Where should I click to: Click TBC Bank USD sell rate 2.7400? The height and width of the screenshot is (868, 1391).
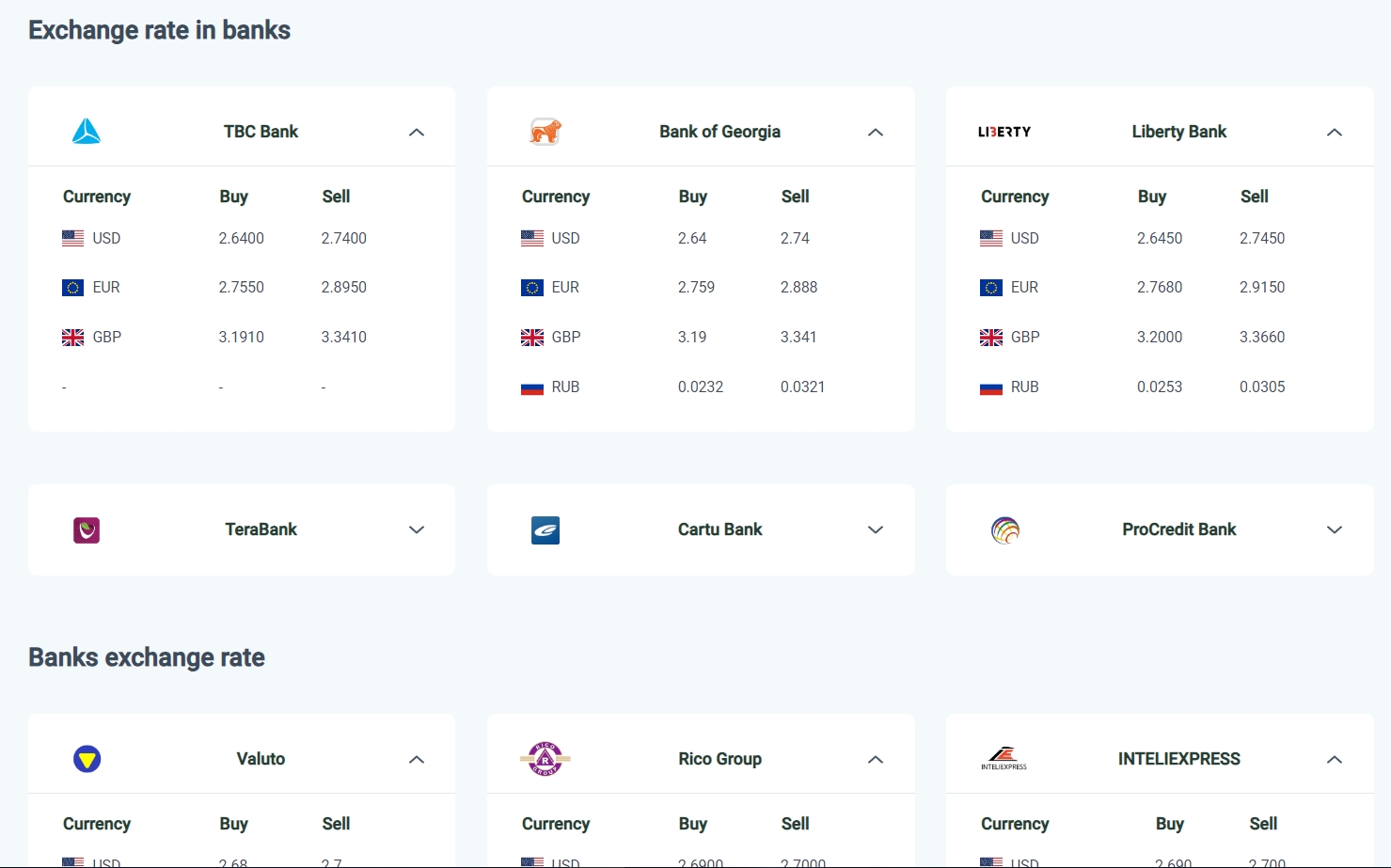tap(344, 238)
